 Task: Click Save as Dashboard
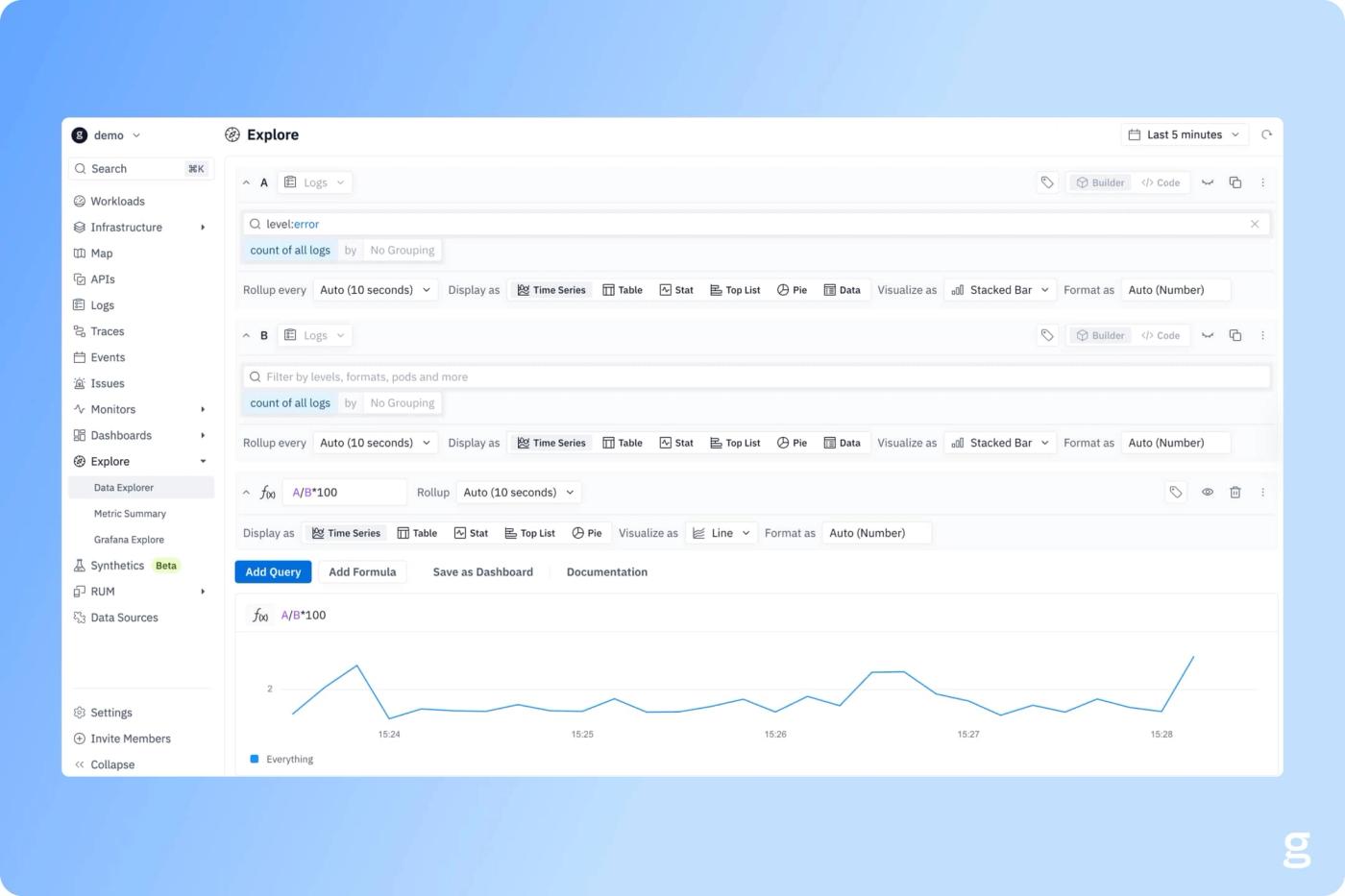pos(482,571)
